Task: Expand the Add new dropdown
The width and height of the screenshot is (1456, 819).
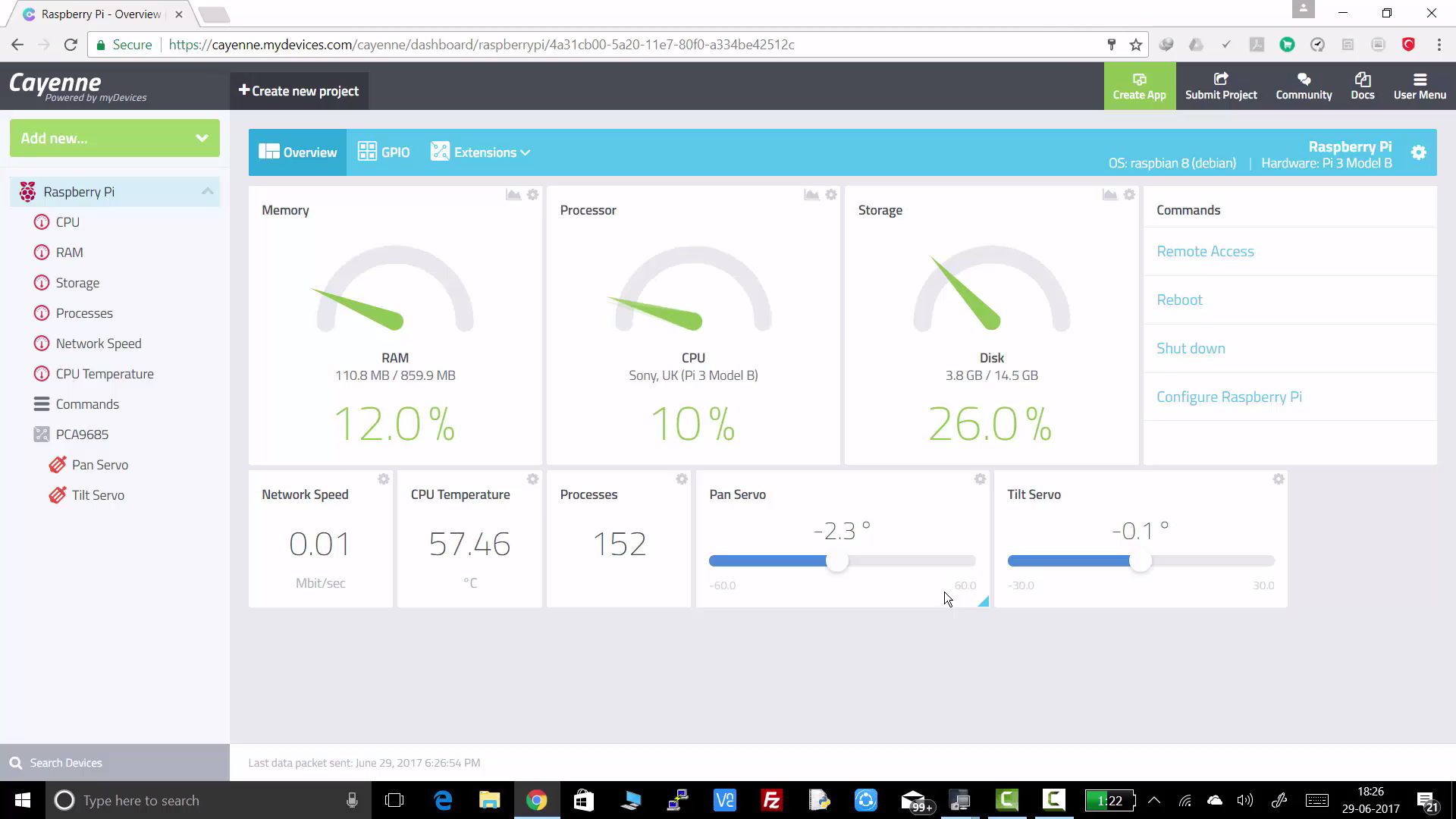Action: point(115,138)
